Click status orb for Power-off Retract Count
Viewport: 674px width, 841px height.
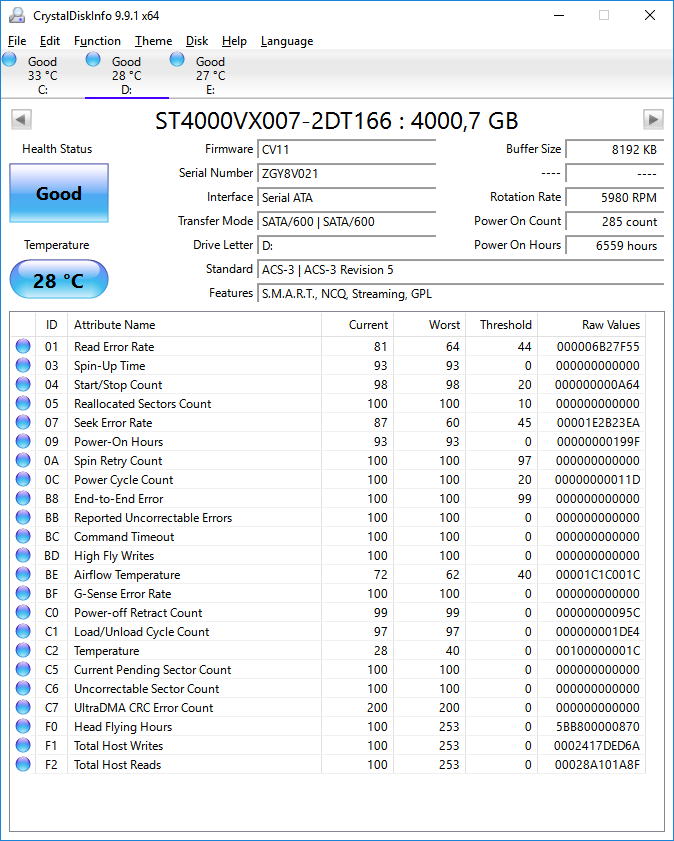pyautogui.click(x=23, y=613)
